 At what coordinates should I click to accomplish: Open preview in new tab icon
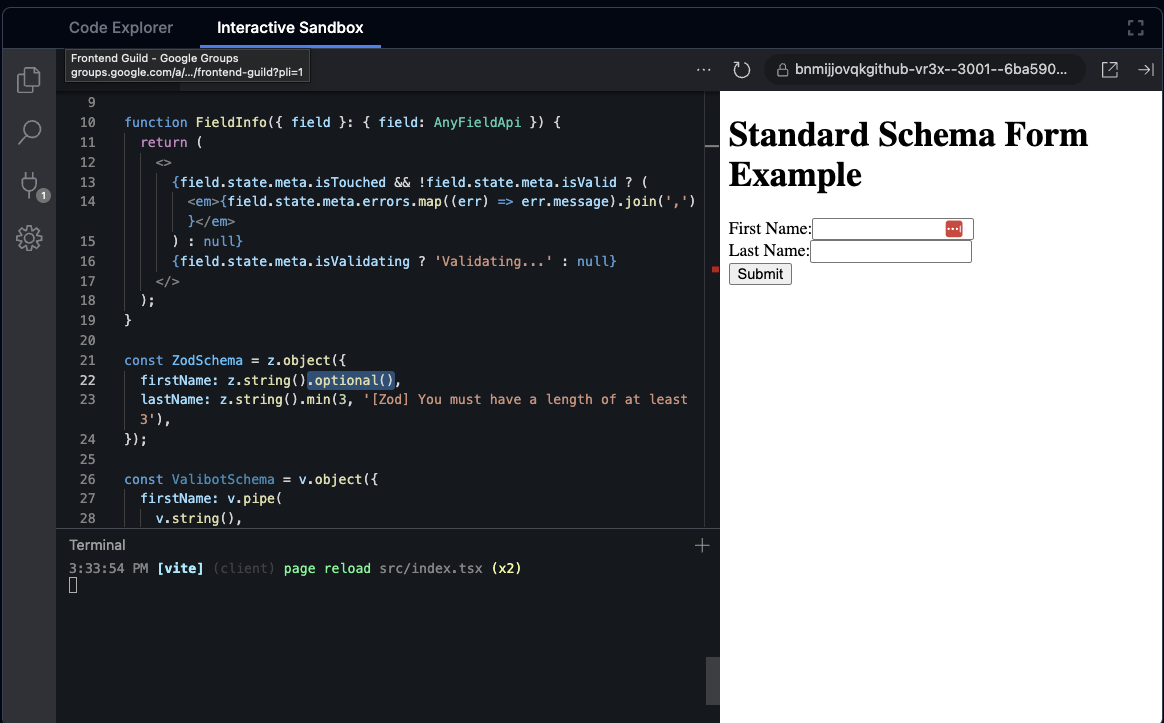[1109, 70]
